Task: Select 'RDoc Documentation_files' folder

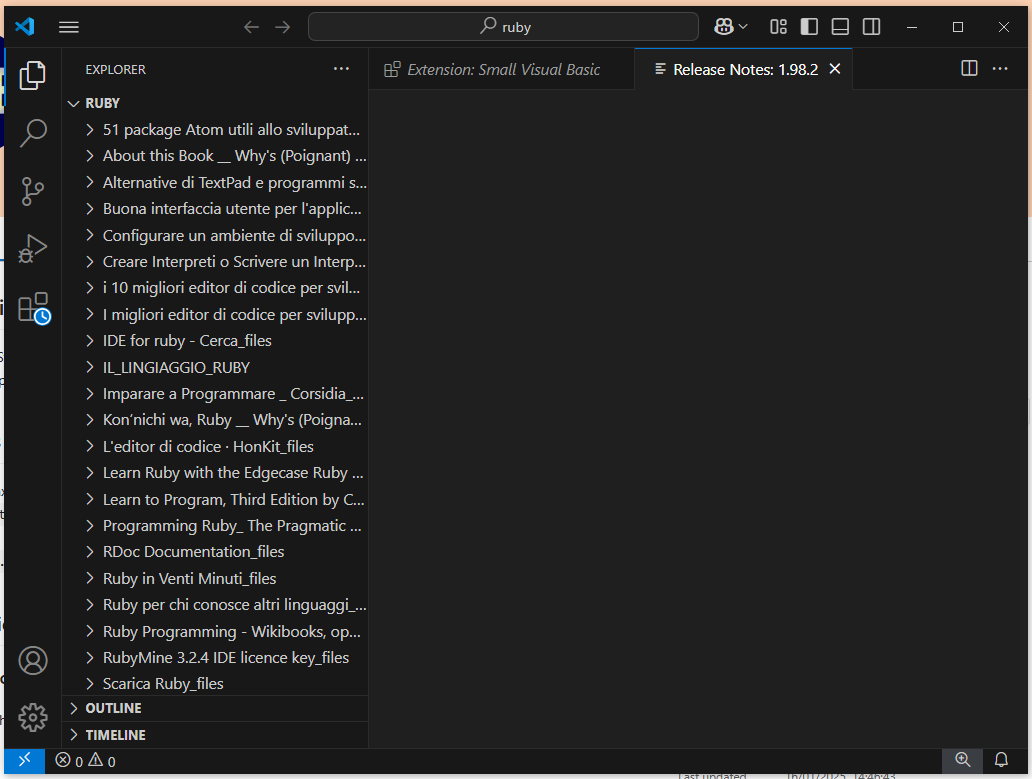Action: tap(215, 552)
